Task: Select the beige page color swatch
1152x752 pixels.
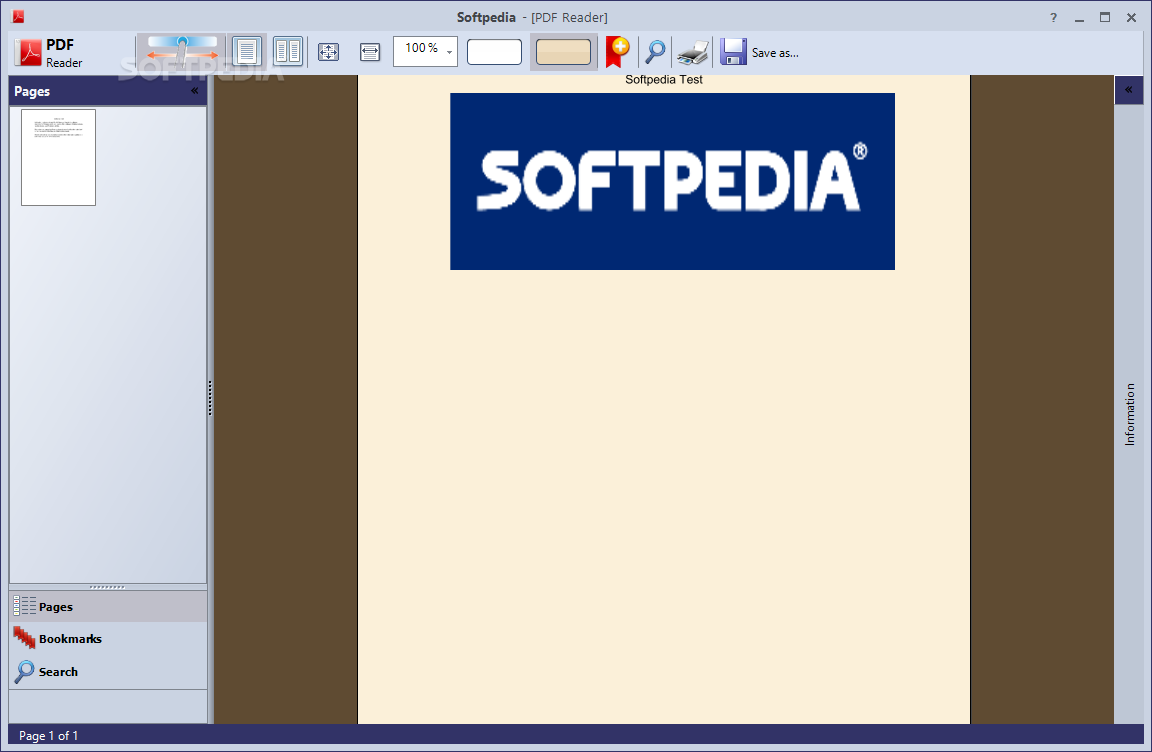Action: [x=564, y=52]
